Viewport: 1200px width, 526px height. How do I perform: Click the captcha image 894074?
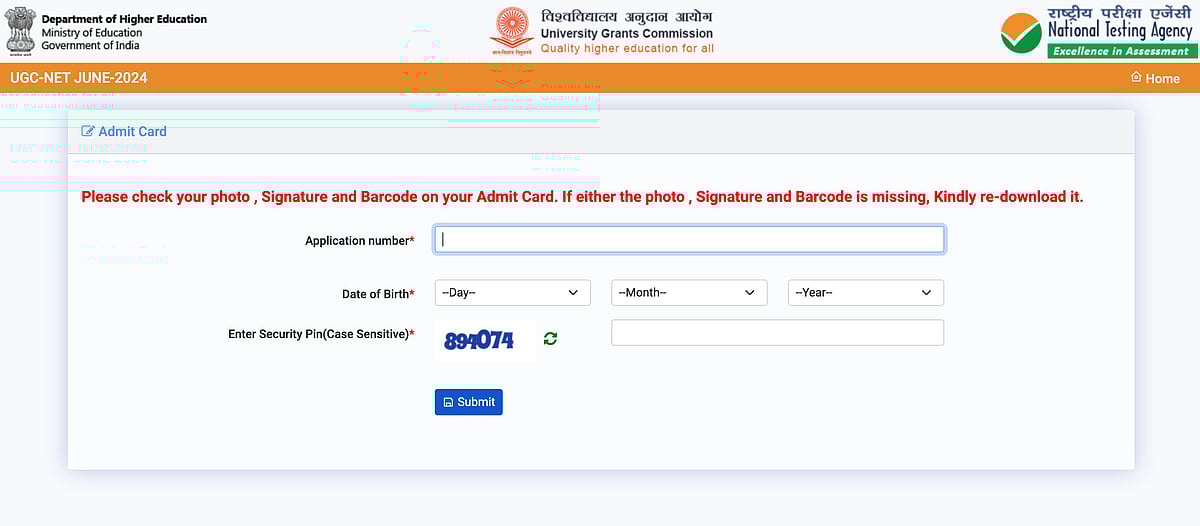click(x=479, y=340)
